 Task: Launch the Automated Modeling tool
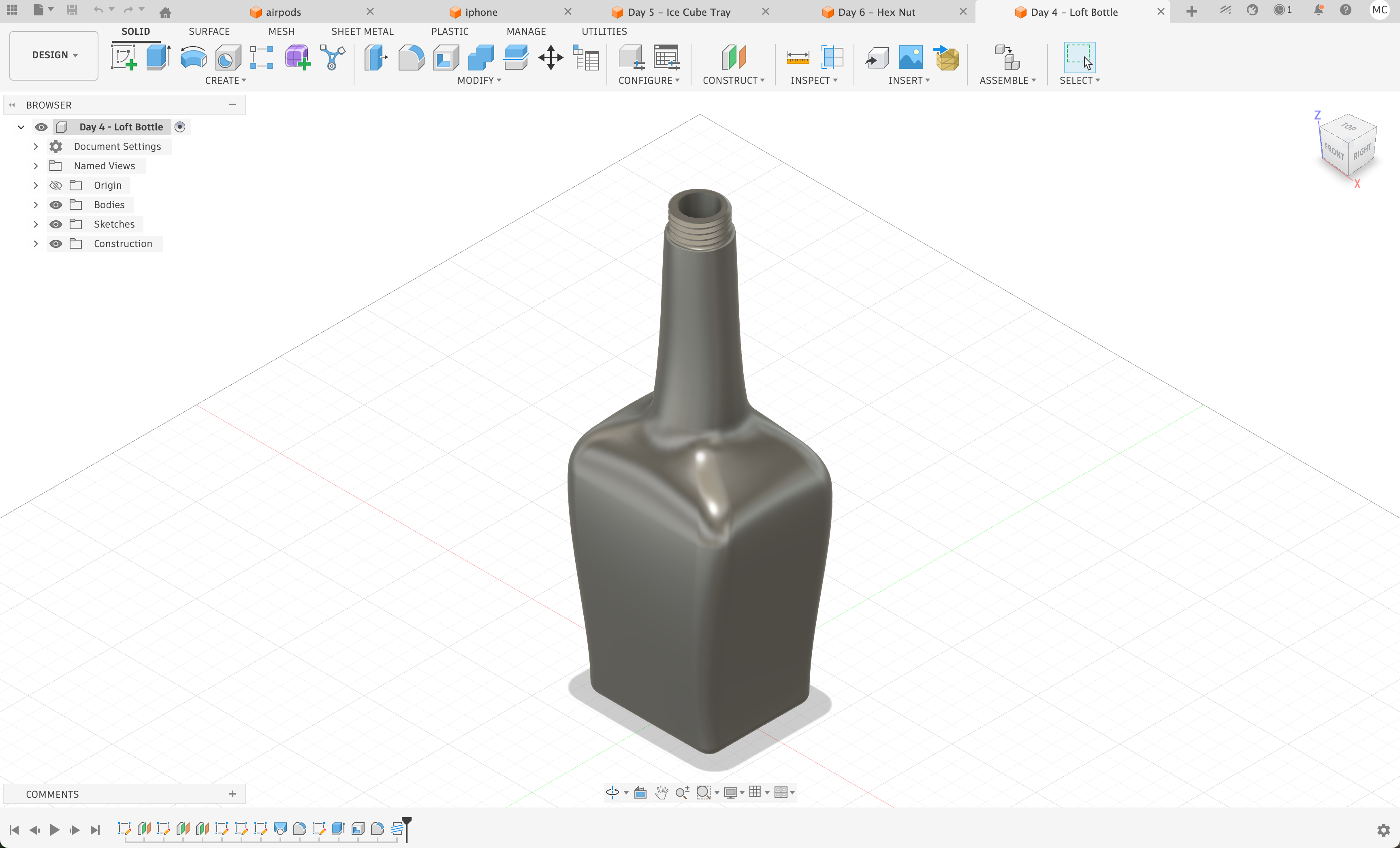(x=333, y=58)
